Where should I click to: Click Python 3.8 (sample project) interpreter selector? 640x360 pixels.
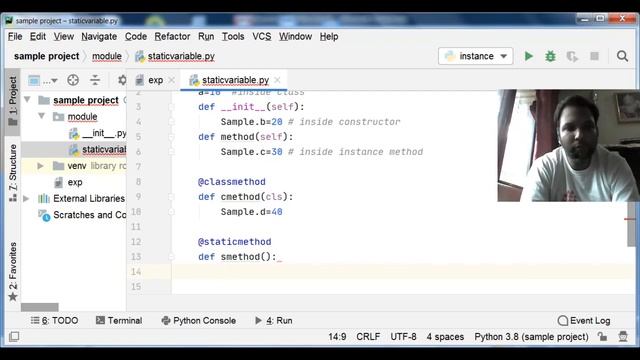click(531, 337)
